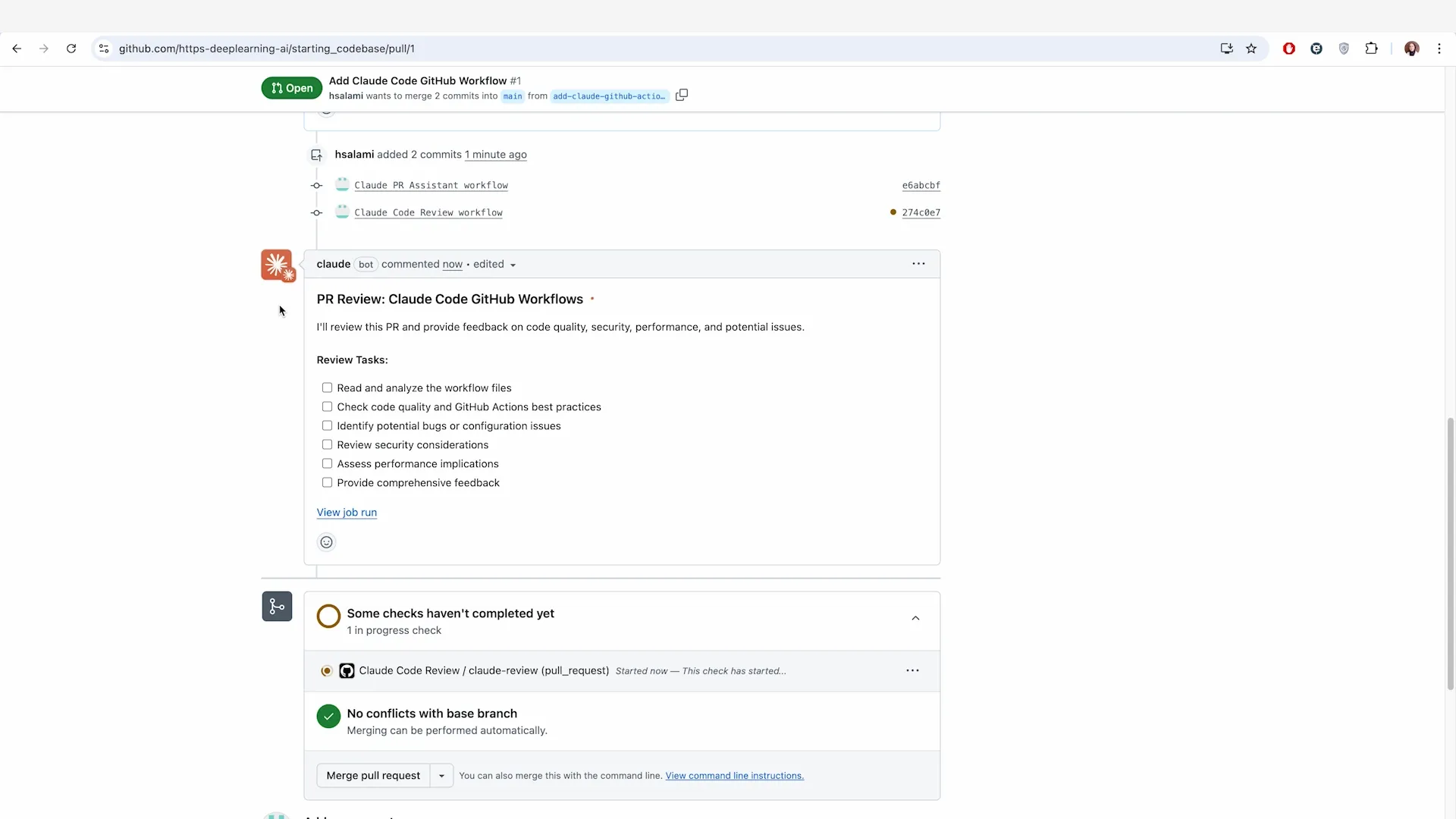Check 'Assess performance implications' box

click(x=327, y=463)
